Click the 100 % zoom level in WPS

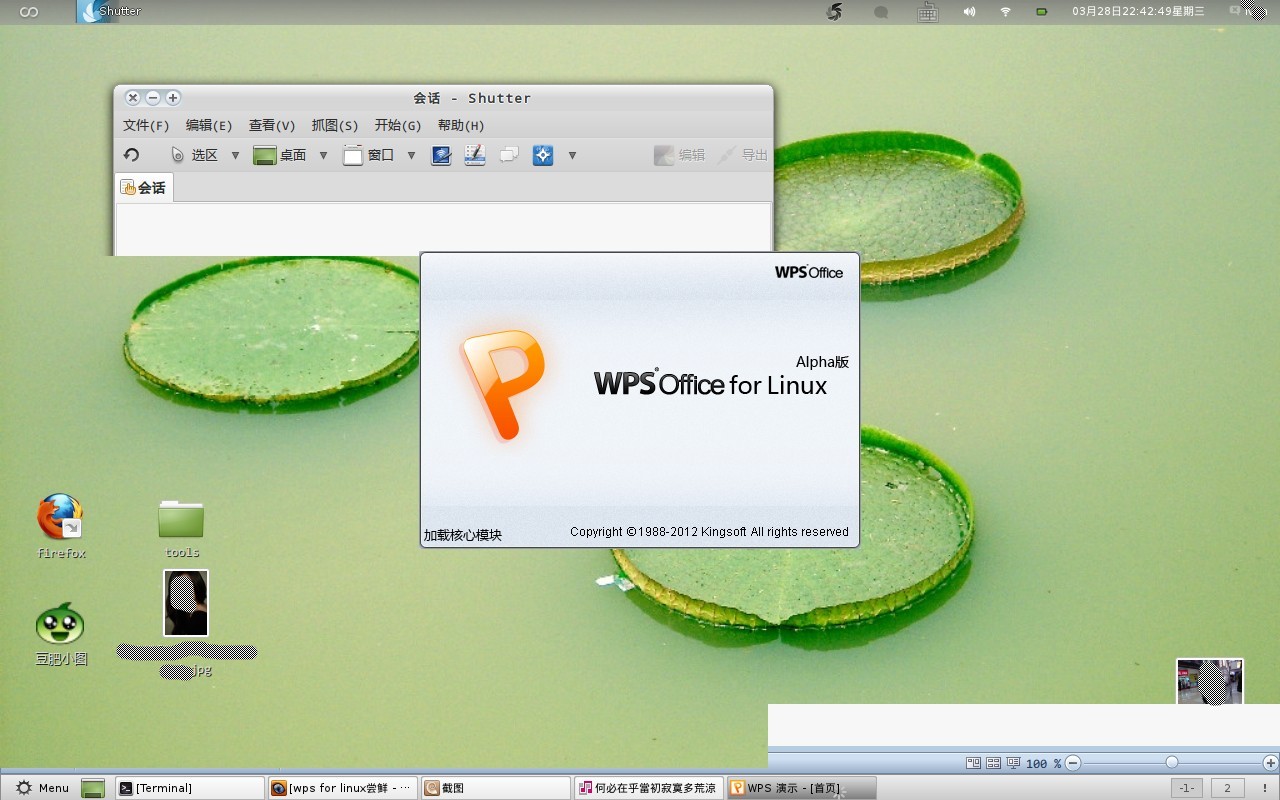pyautogui.click(x=1043, y=763)
